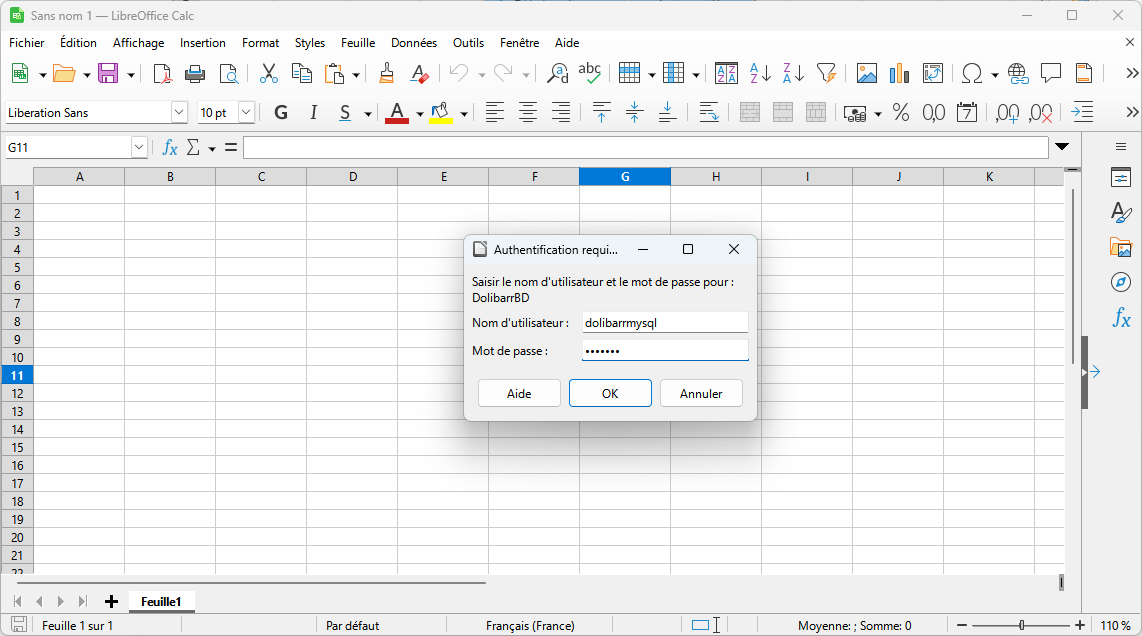This screenshot has width=1142, height=636.
Task: Toggle Italic formatting button
Action: coord(313,113)
